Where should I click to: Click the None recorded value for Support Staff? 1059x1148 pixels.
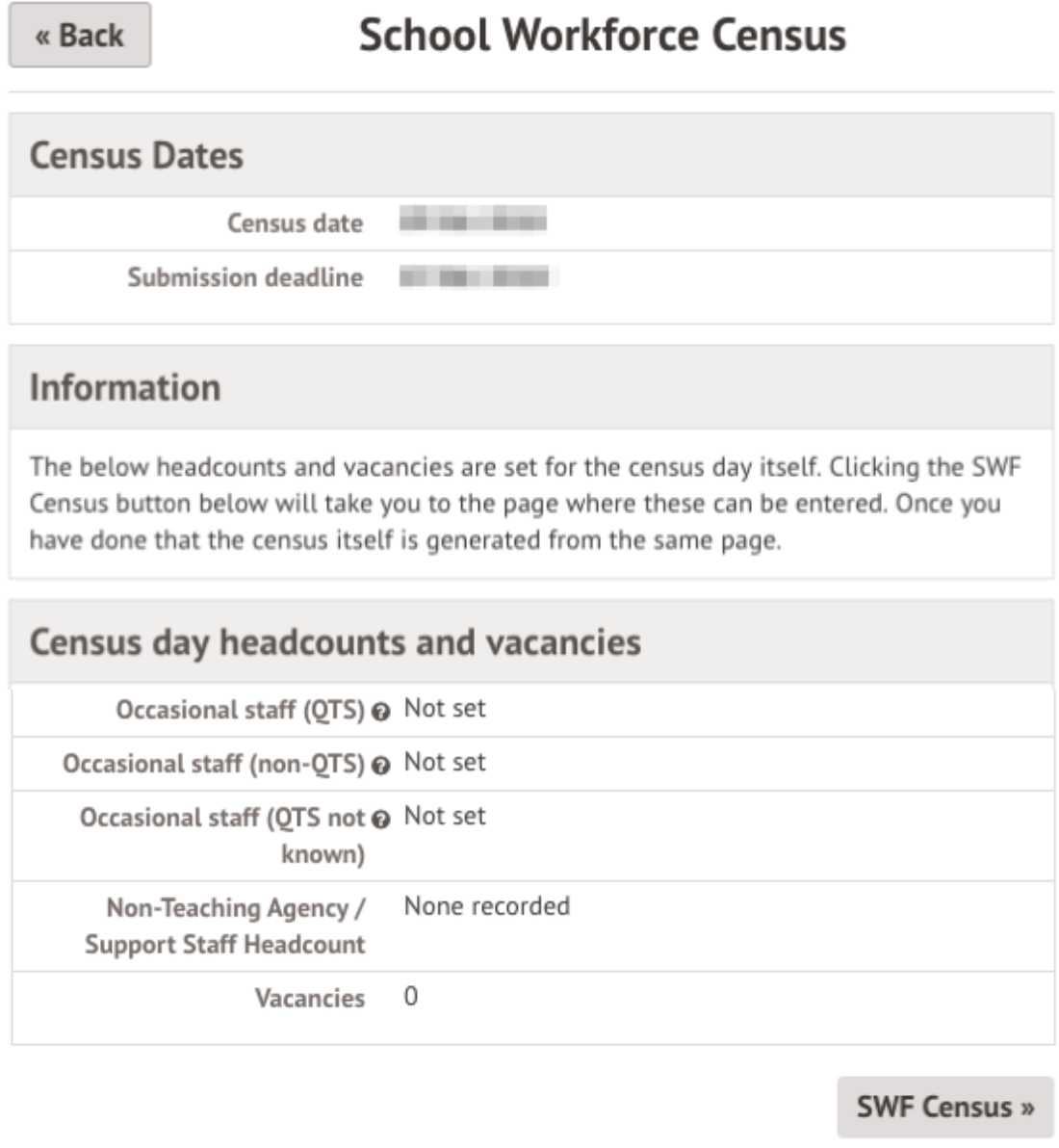pyautogui.click(x=487, y=906)
